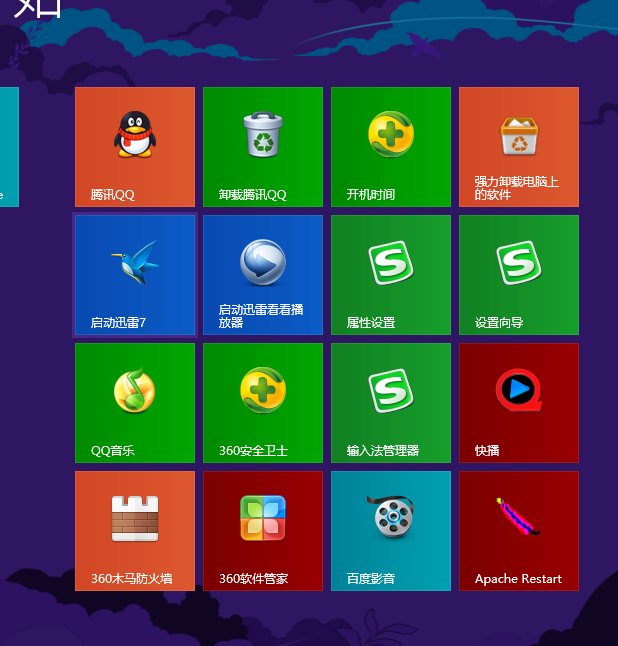Screen dimensions: 618x646
Task: Select the partially visible teal tile at left edge
Action: coord(8,146)
